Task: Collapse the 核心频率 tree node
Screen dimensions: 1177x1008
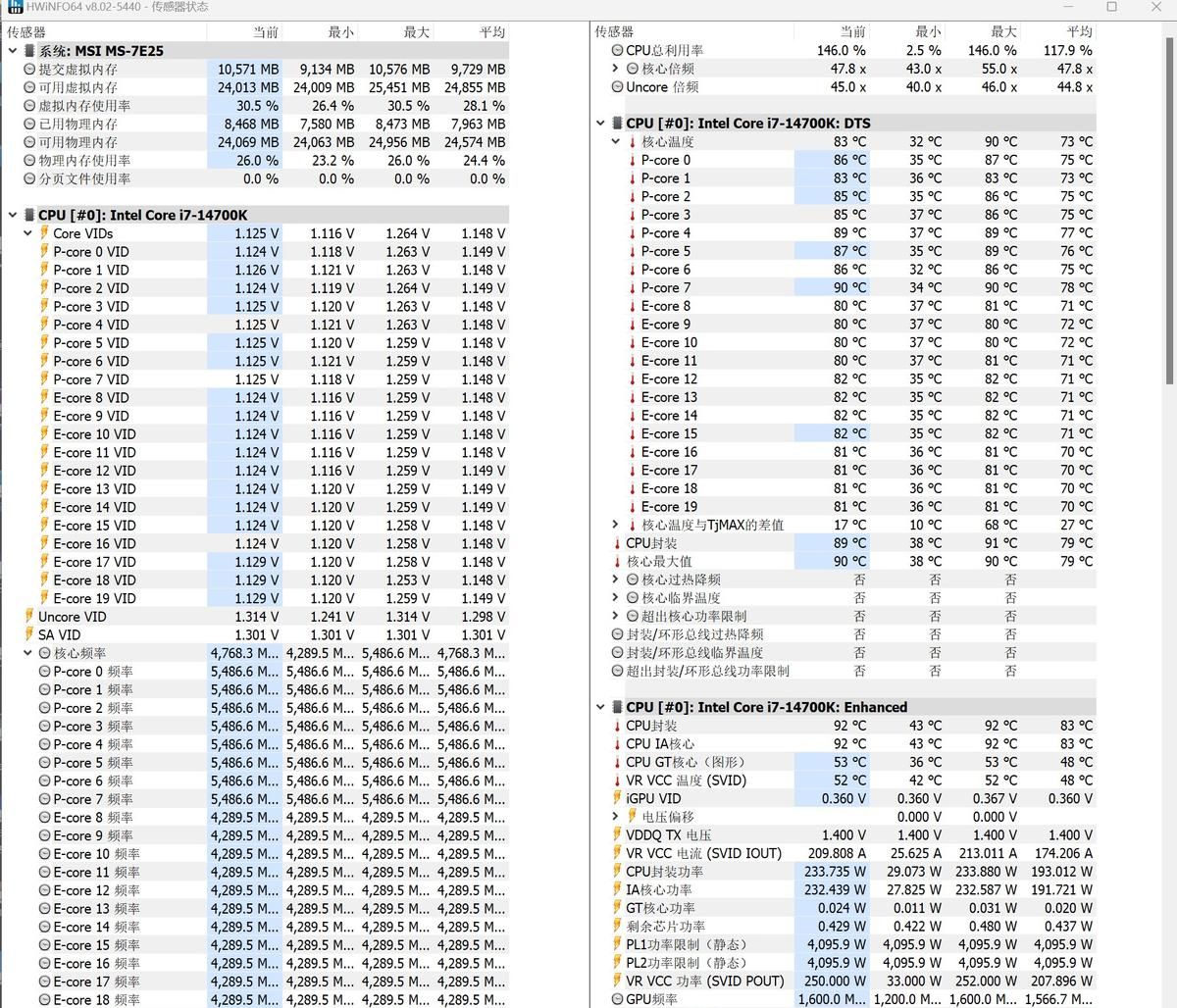Action: (x=28, y=653)
